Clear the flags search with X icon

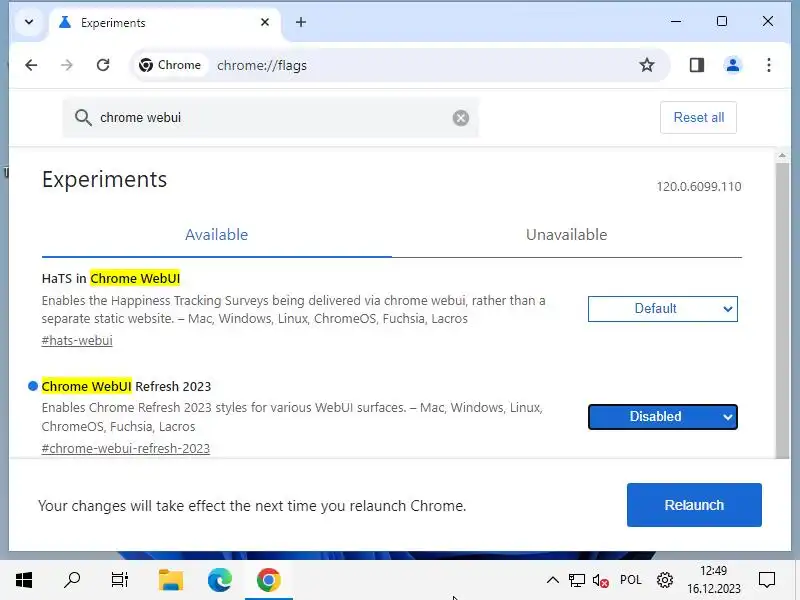(x=461, y=118)
